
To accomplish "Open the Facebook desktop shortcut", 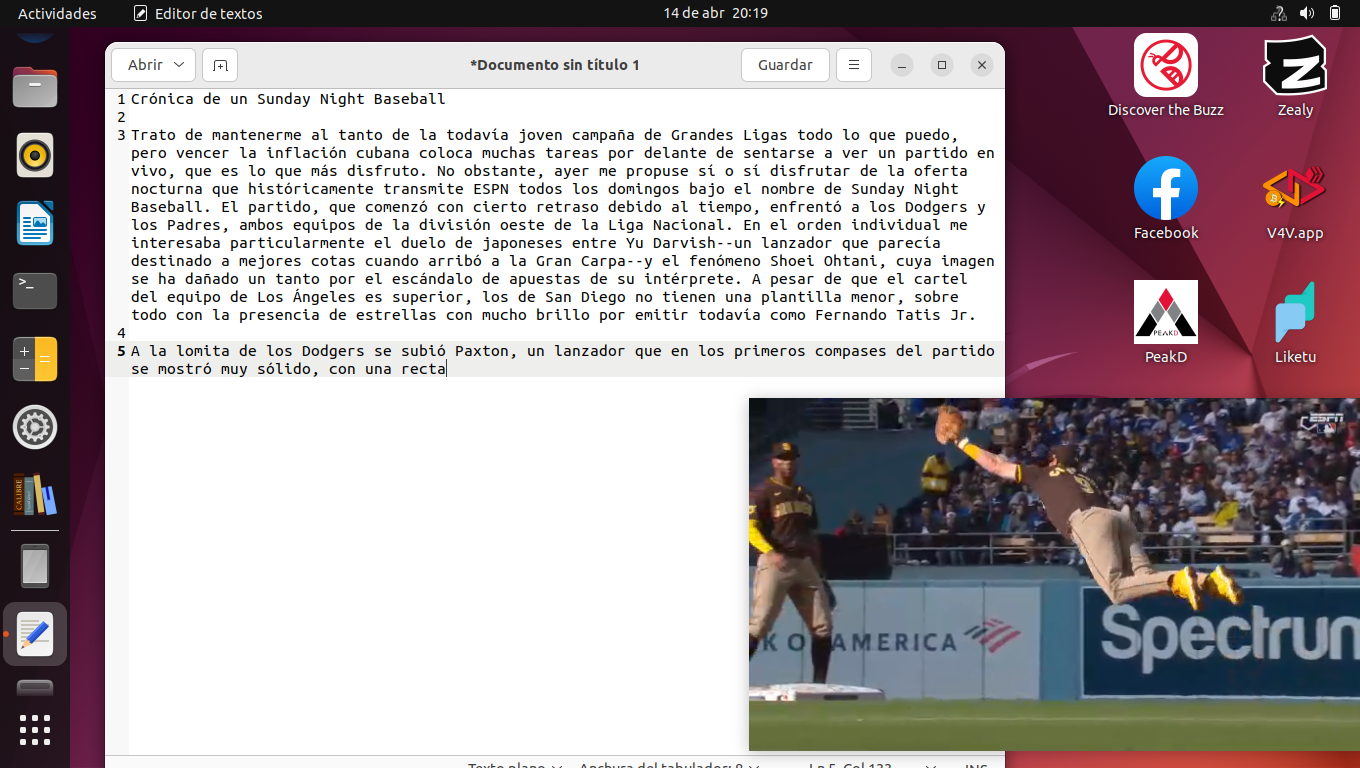I will (x=1166, y=198).
